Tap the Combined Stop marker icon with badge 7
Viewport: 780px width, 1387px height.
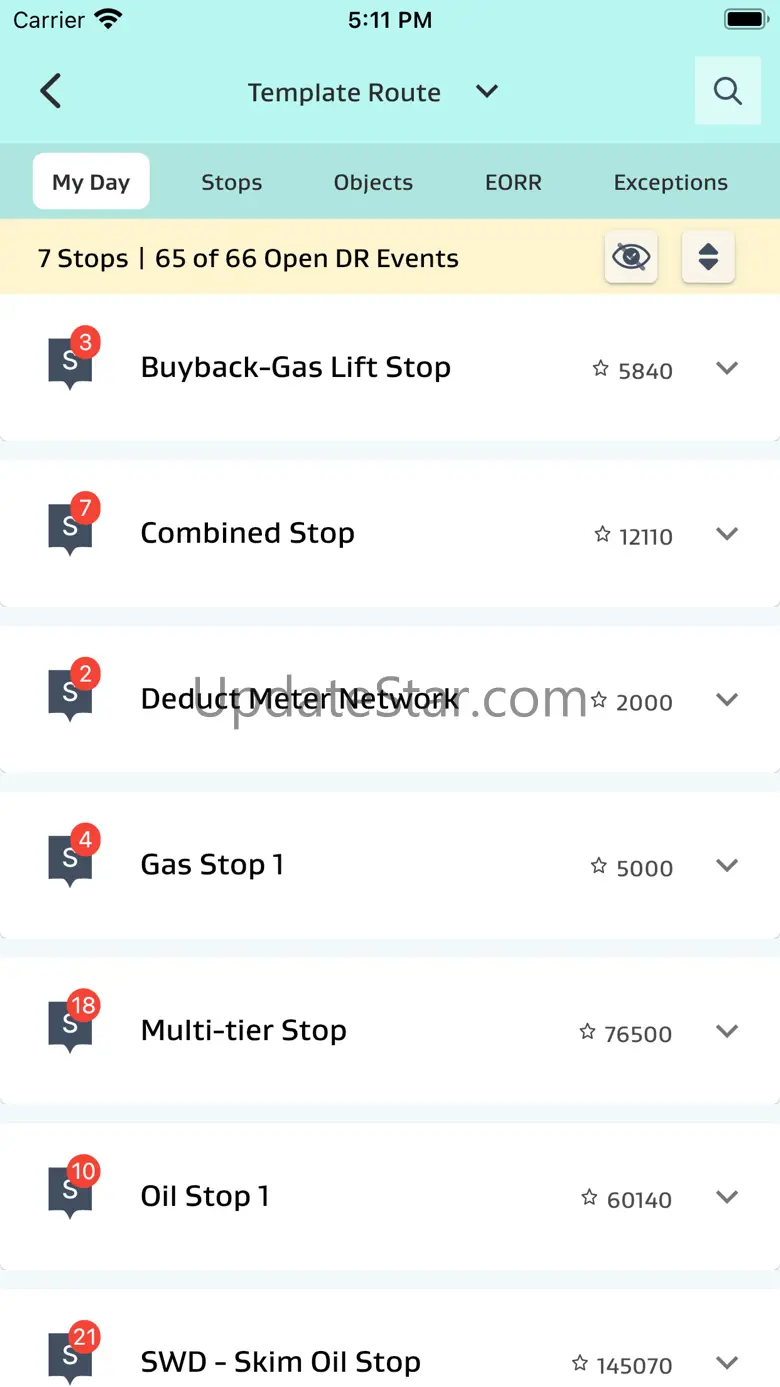72,527
